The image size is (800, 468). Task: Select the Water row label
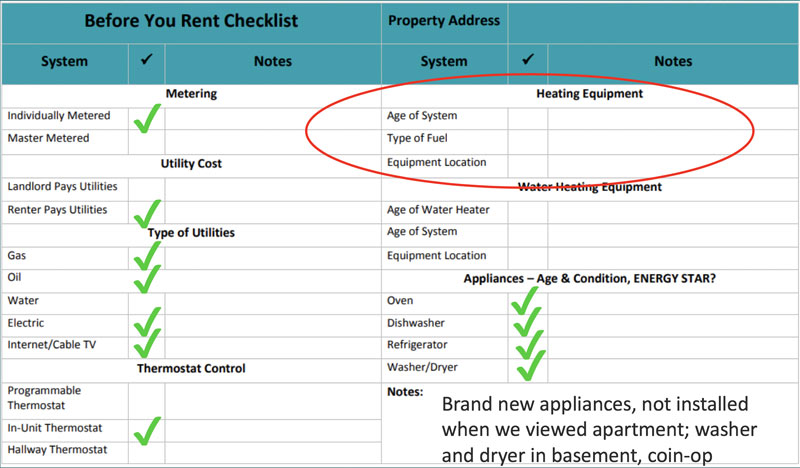coord(23,301)
